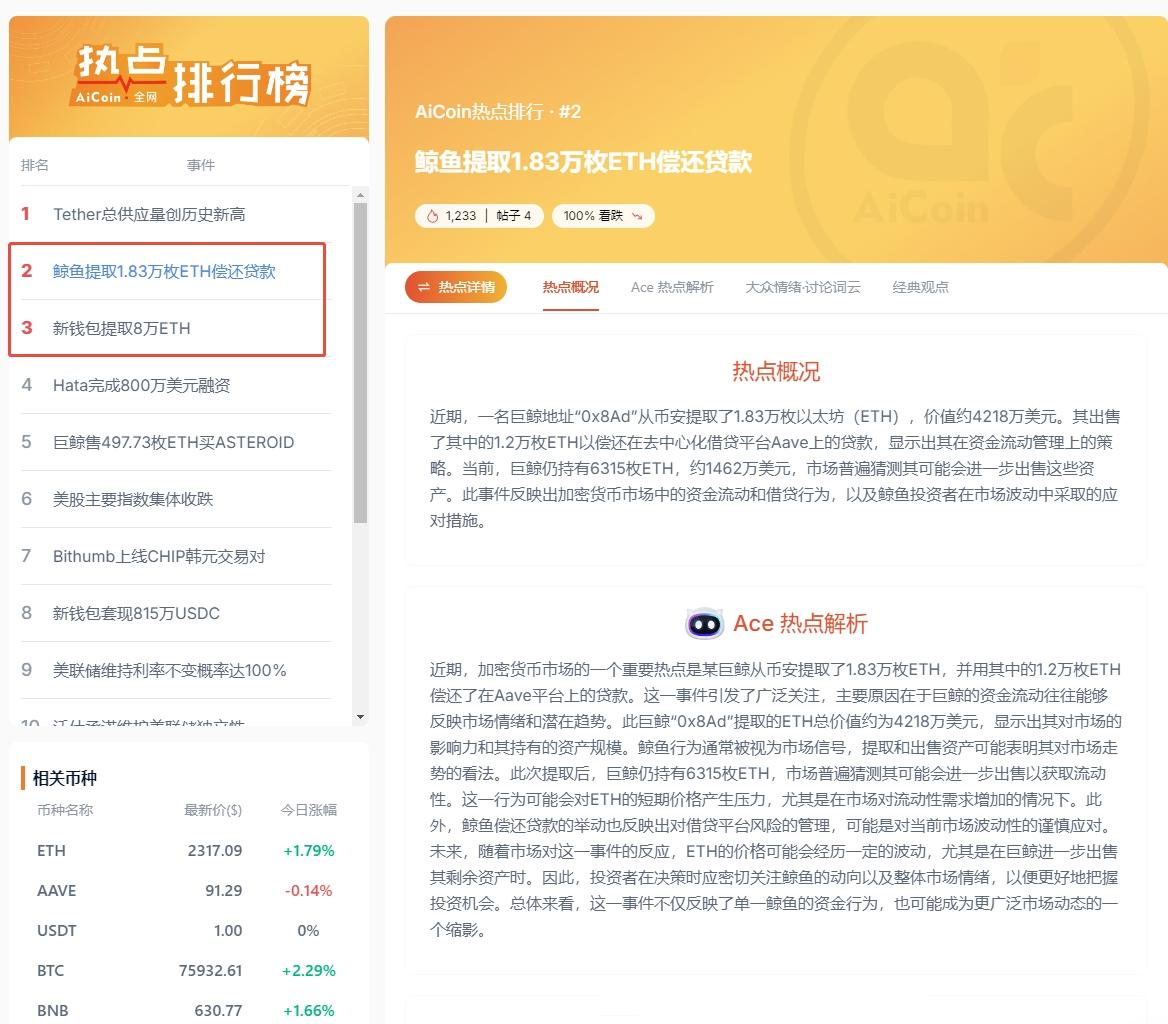Click the 今日涨幅 column header
The image size is (1168, 1024).
[308, 810]
